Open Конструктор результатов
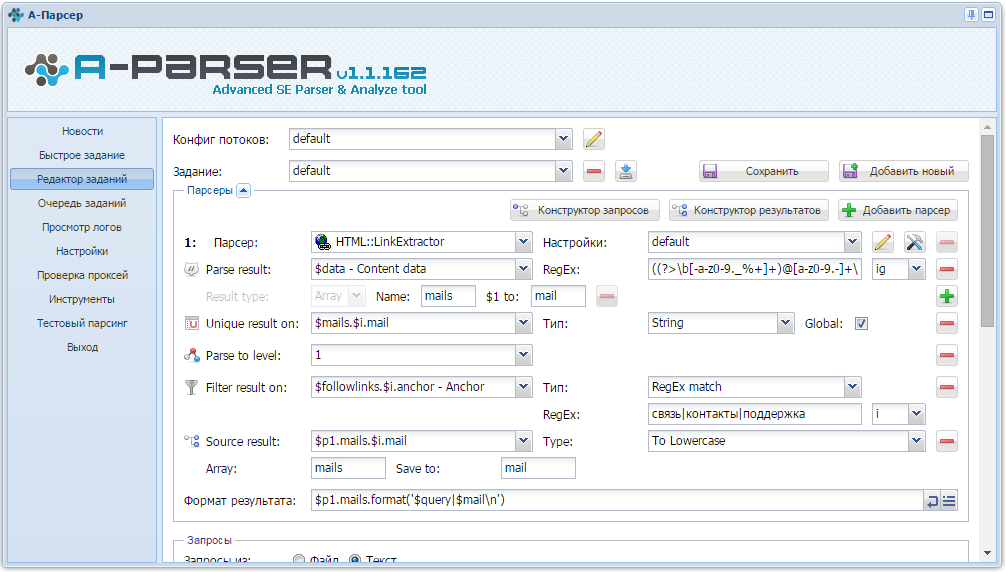Image resolution: width=1006 pixels, height=572 pixels. (749, 210)
